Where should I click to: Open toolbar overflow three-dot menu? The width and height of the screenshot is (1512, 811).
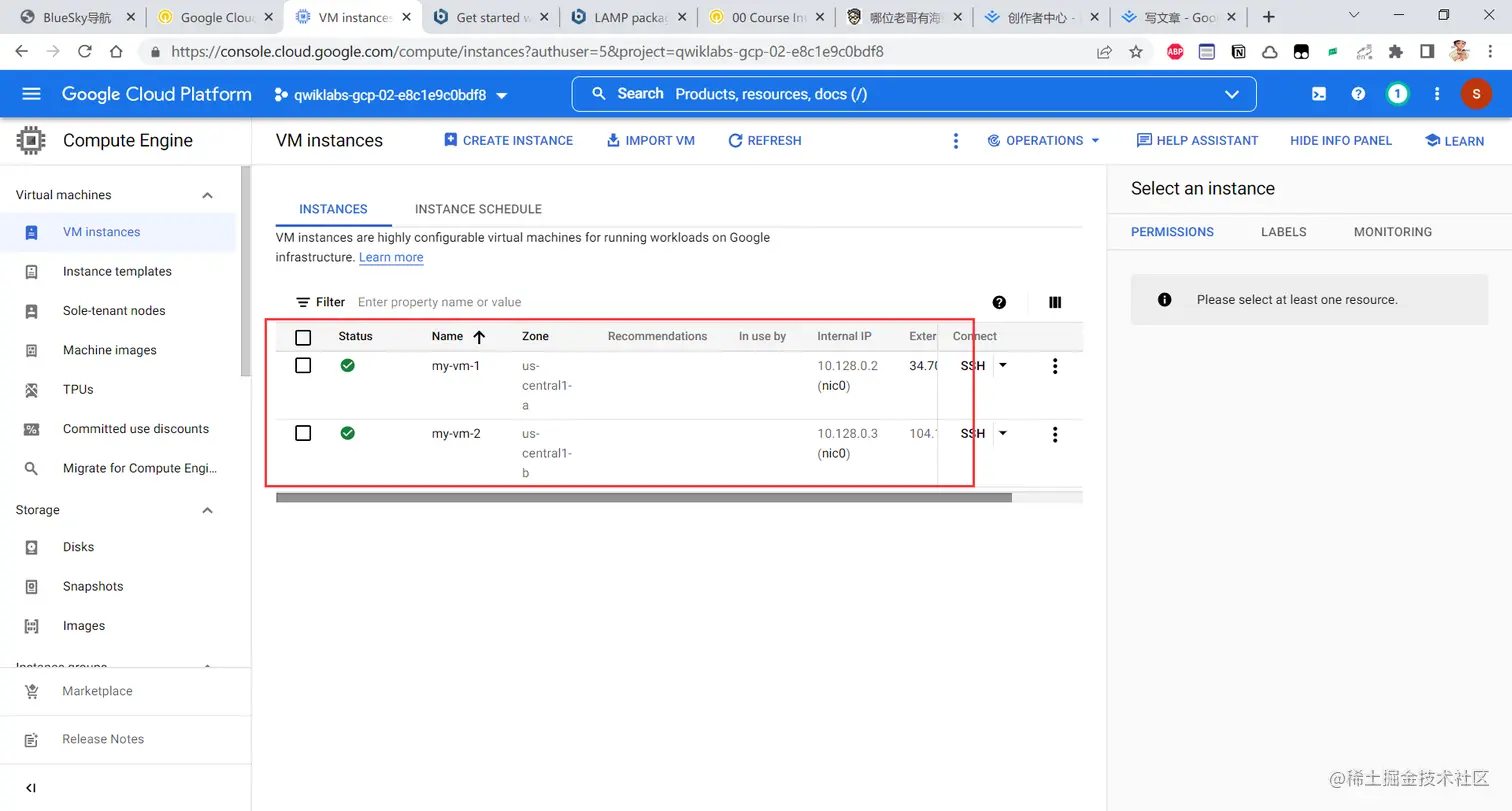(x=956, y=141)
